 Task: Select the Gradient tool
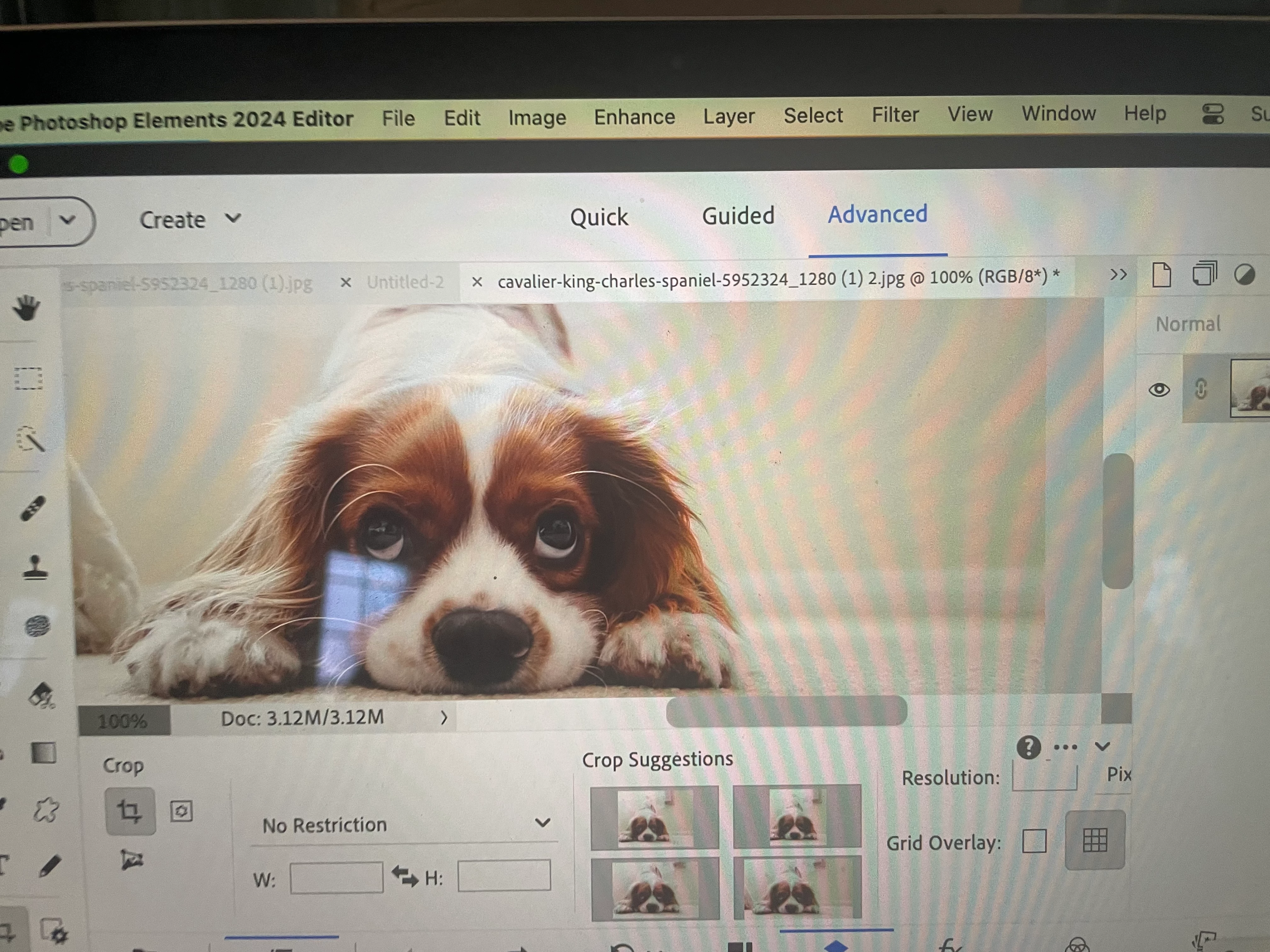(43, 753)
